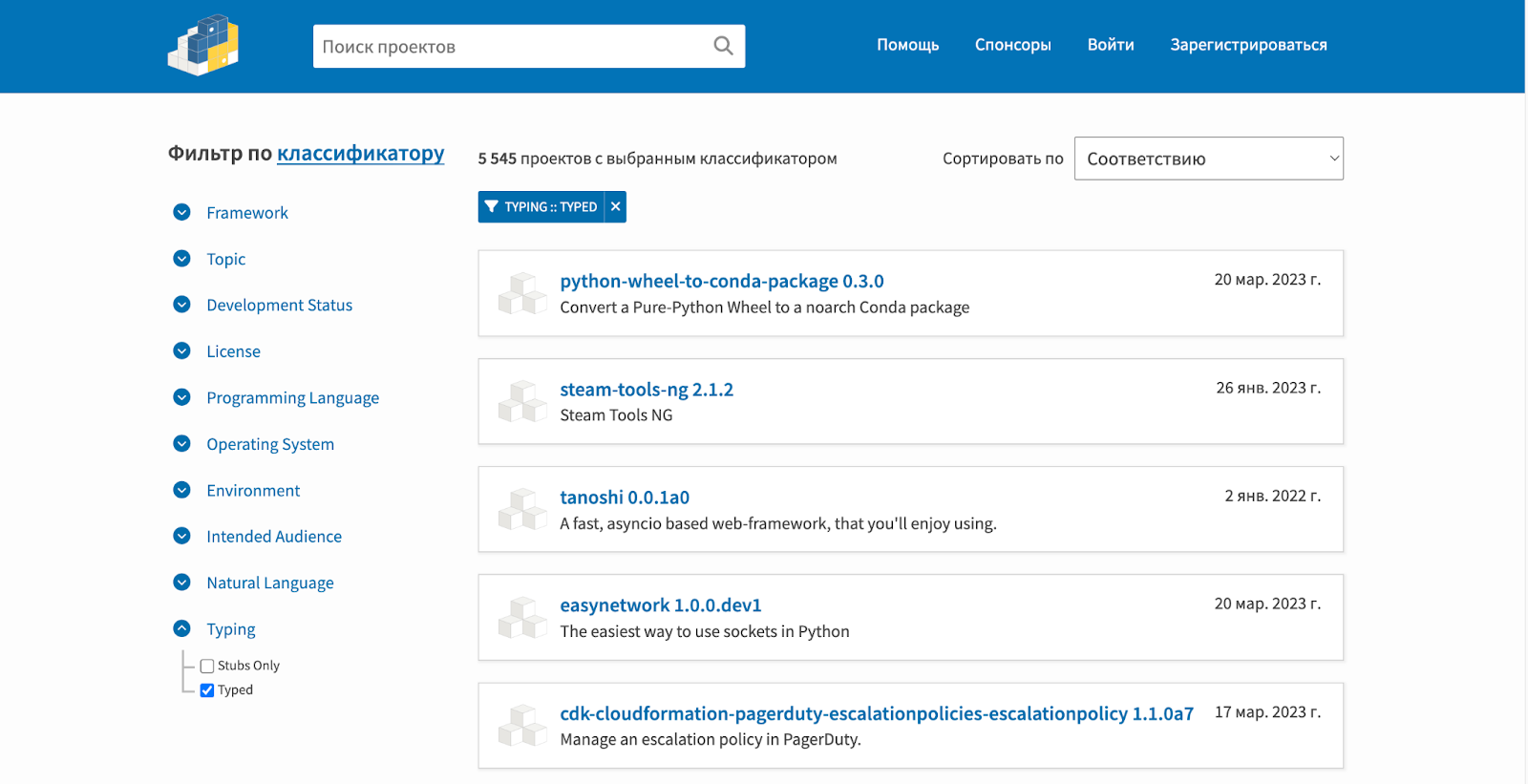Click the Programming Language filter label

[293, 398]
